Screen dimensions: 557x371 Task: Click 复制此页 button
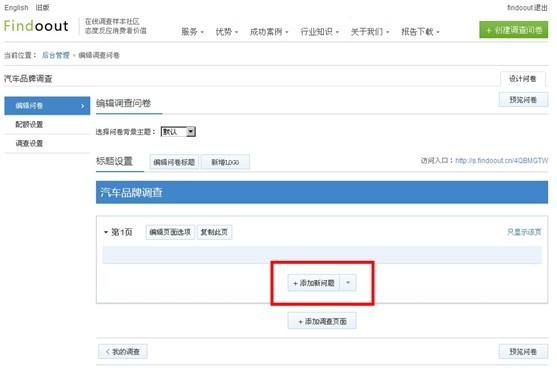(x=214, y=232)
